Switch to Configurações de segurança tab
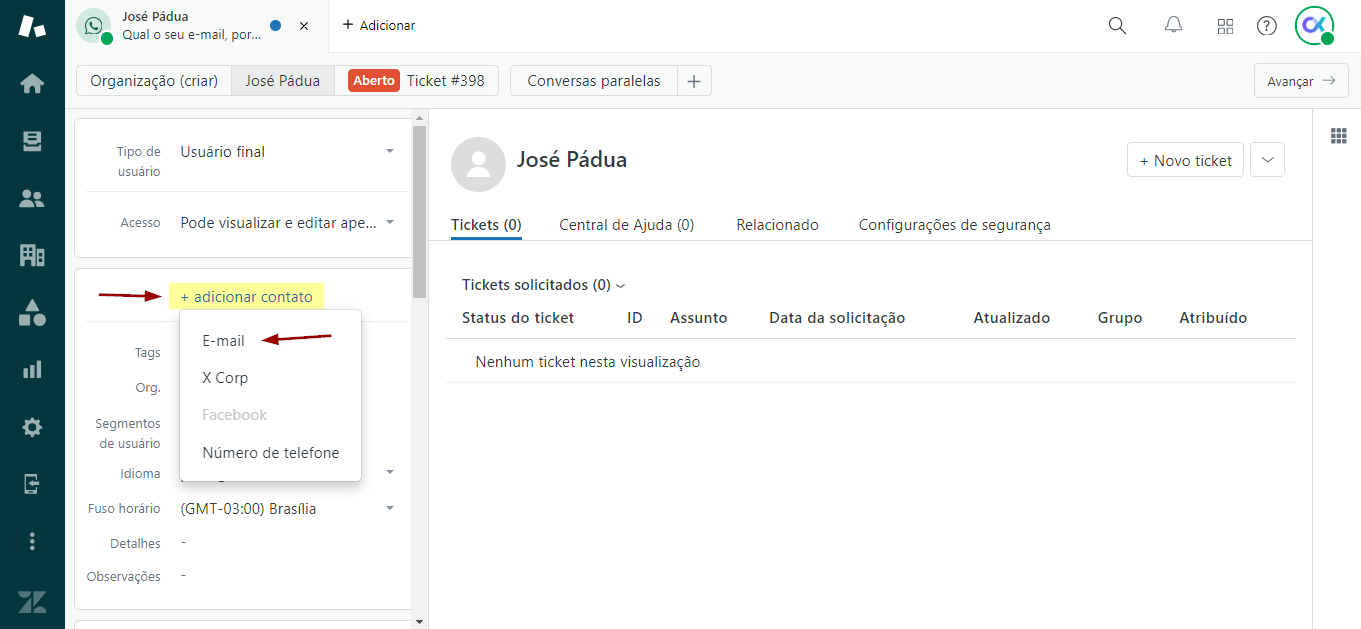The image size is (1361, 629). (x=954, y=225)
